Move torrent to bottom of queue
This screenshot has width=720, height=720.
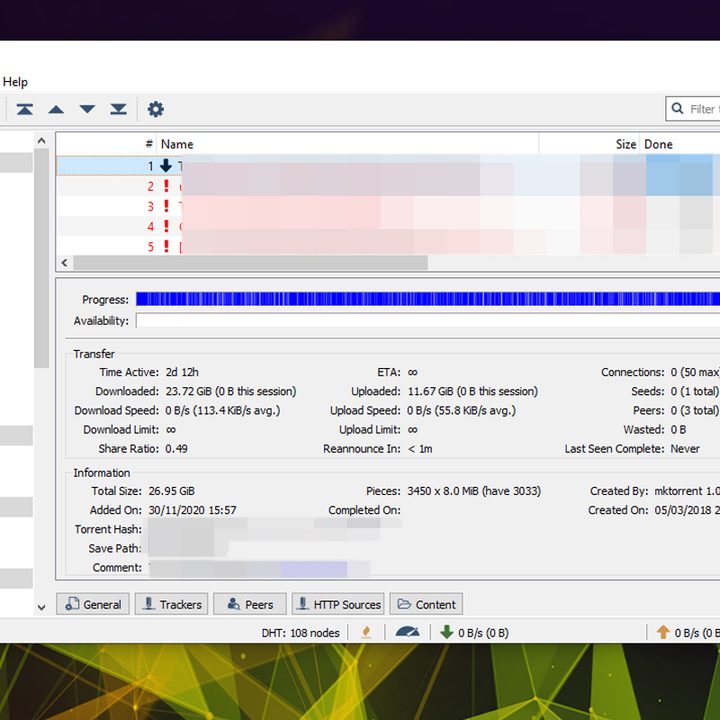tap(118, 109)
